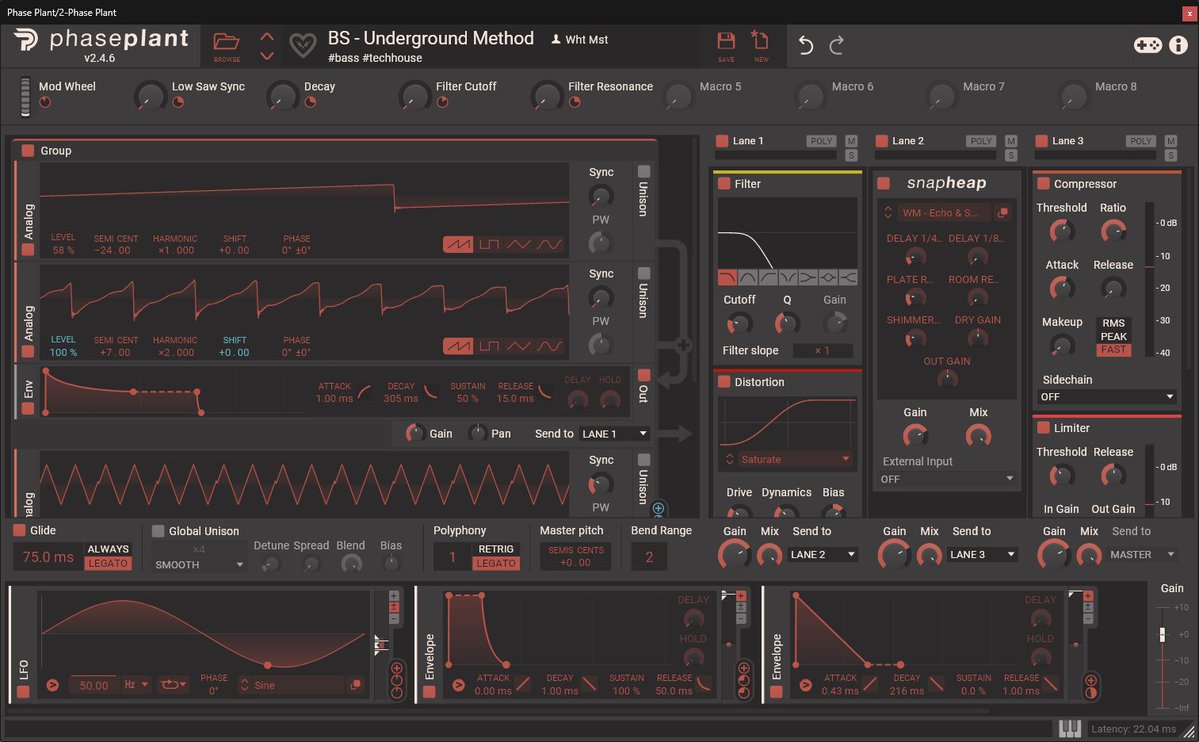Open the info icon
This screenshot has width=1199, height=742.
point(1178,45)
